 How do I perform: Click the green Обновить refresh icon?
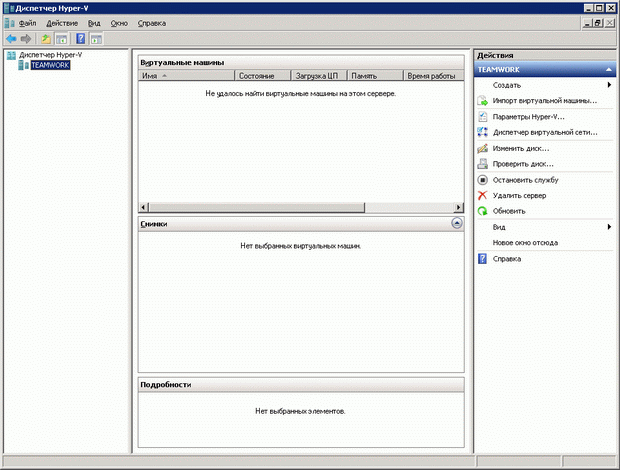483,211
